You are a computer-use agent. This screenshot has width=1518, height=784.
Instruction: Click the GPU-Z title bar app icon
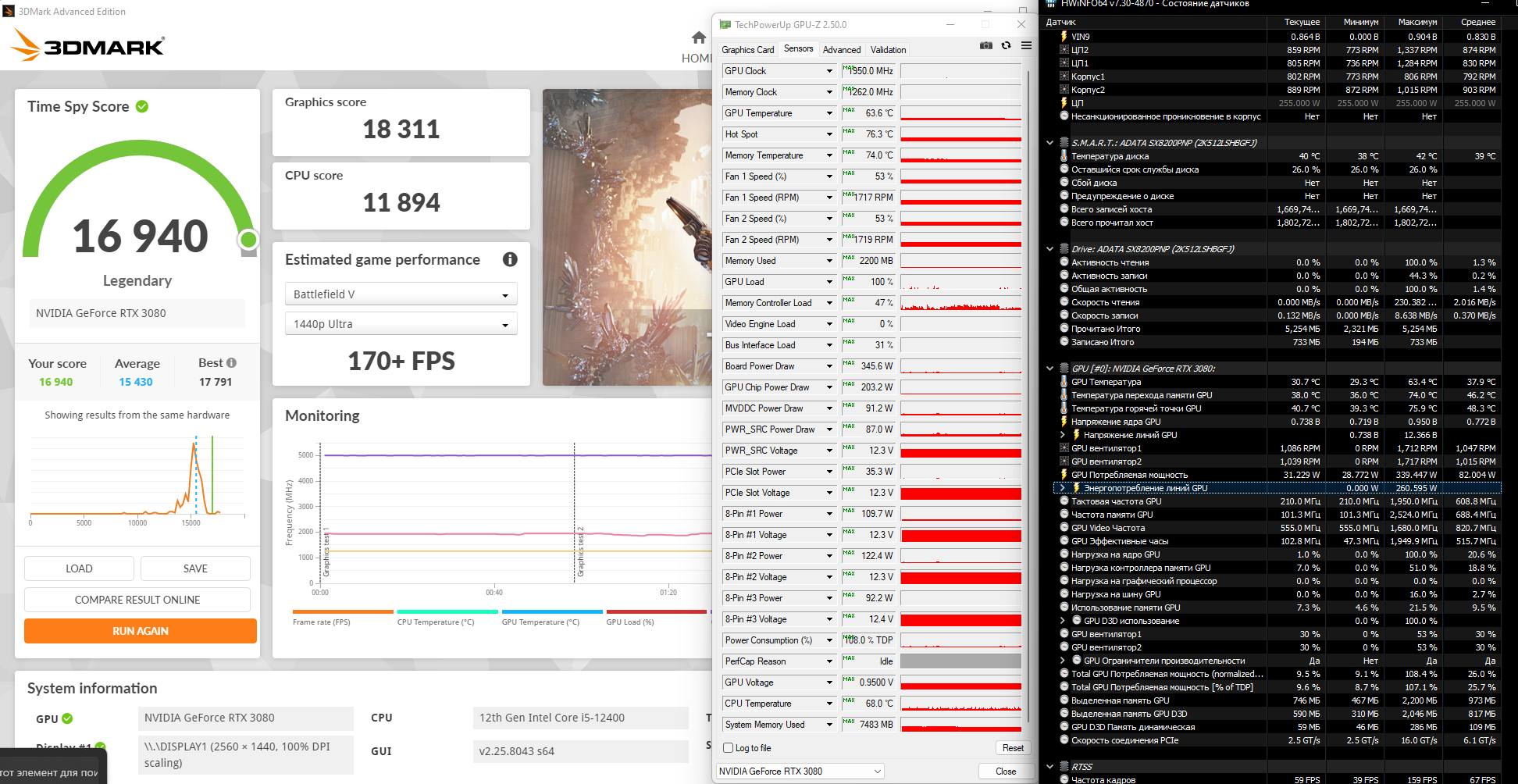(x=725, y=25)
